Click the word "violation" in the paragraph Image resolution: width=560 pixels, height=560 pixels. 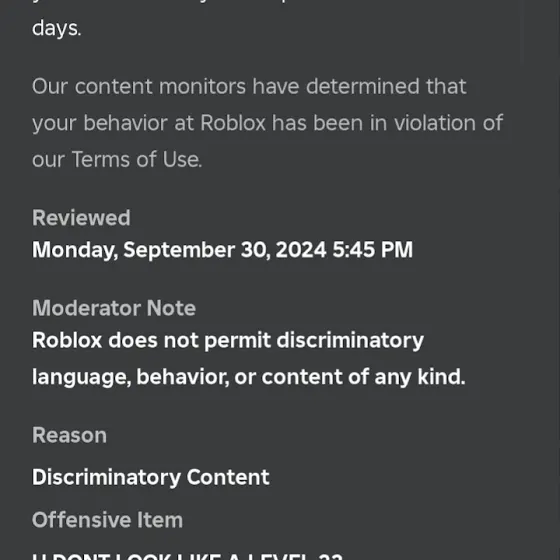coord(435,123)
